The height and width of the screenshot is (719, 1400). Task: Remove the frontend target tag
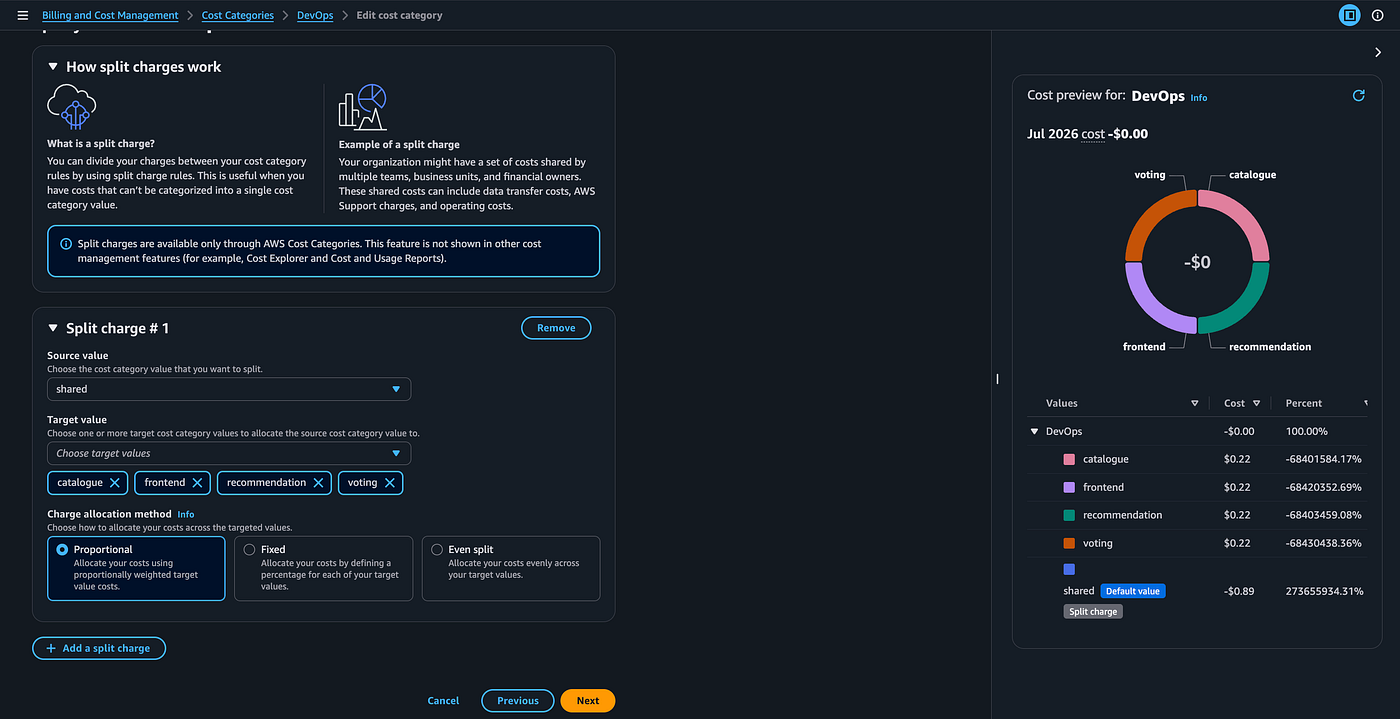pos(197,483)
